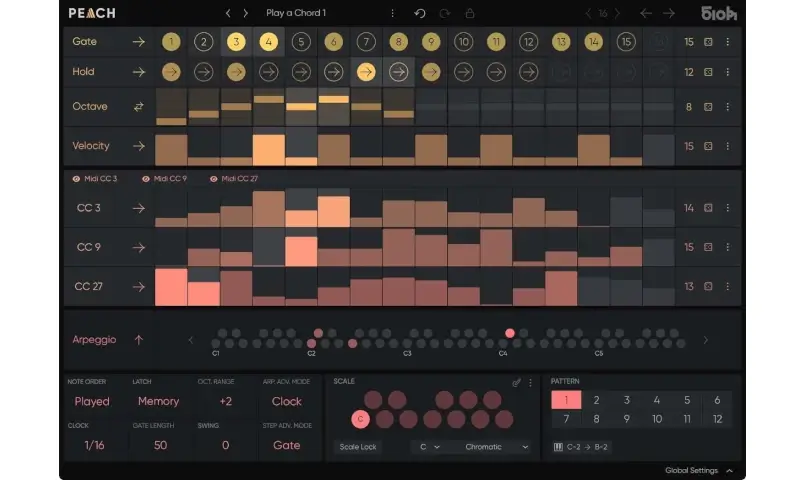This screenshot has width=800, height=480.
Task: Click the Scale Lock button
Action: [x=358, y=447]
